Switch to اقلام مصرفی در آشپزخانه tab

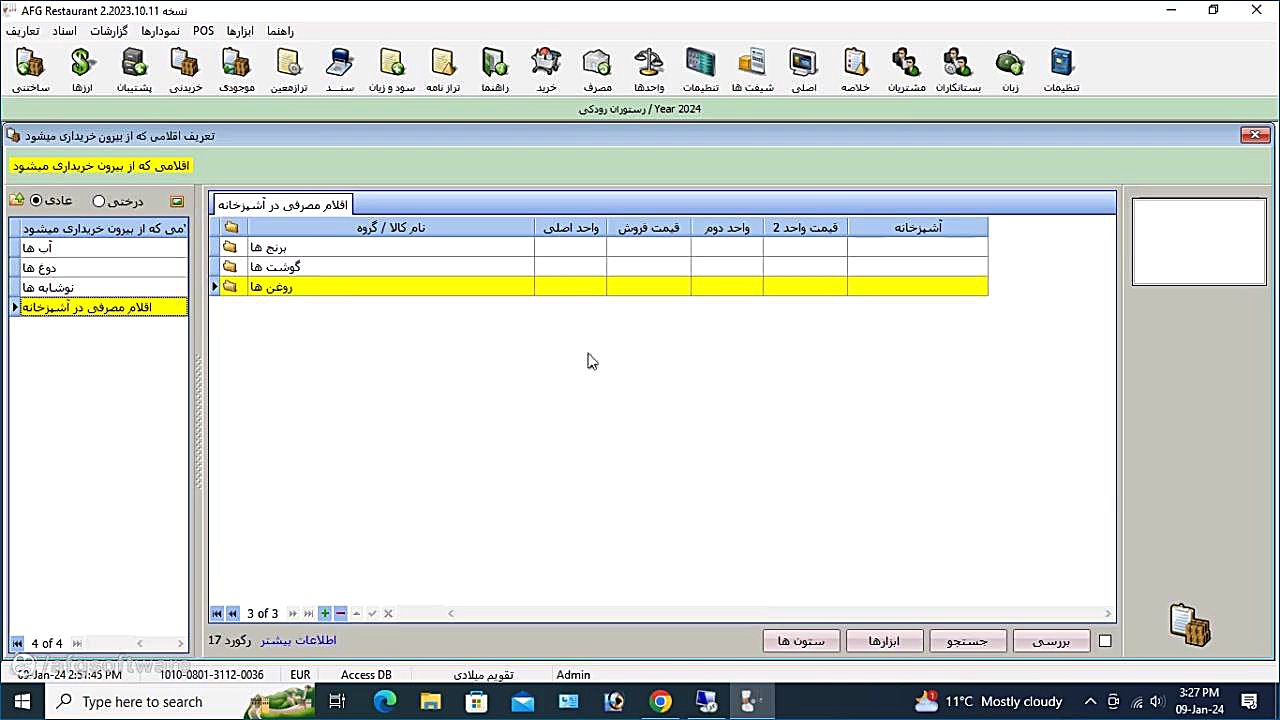[283, 204]
